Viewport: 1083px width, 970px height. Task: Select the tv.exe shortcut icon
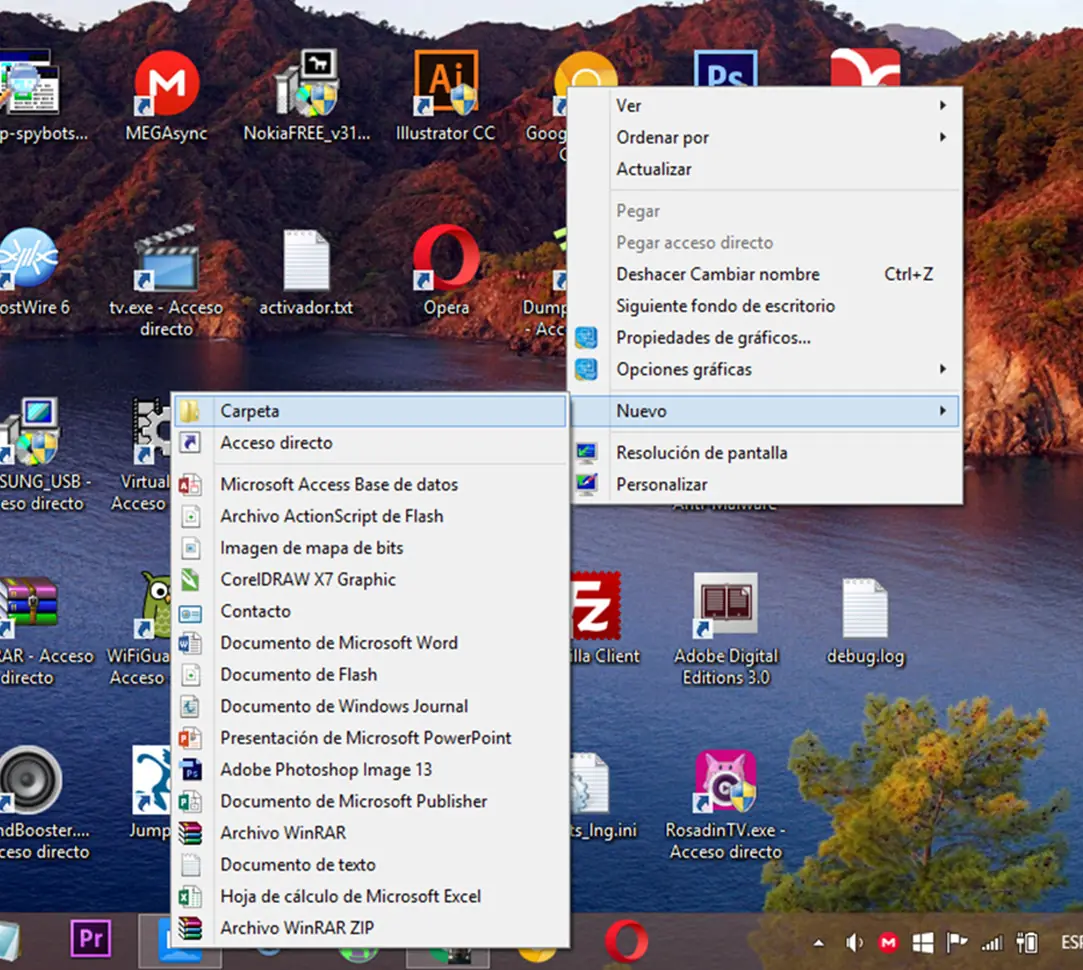point(166,258)
